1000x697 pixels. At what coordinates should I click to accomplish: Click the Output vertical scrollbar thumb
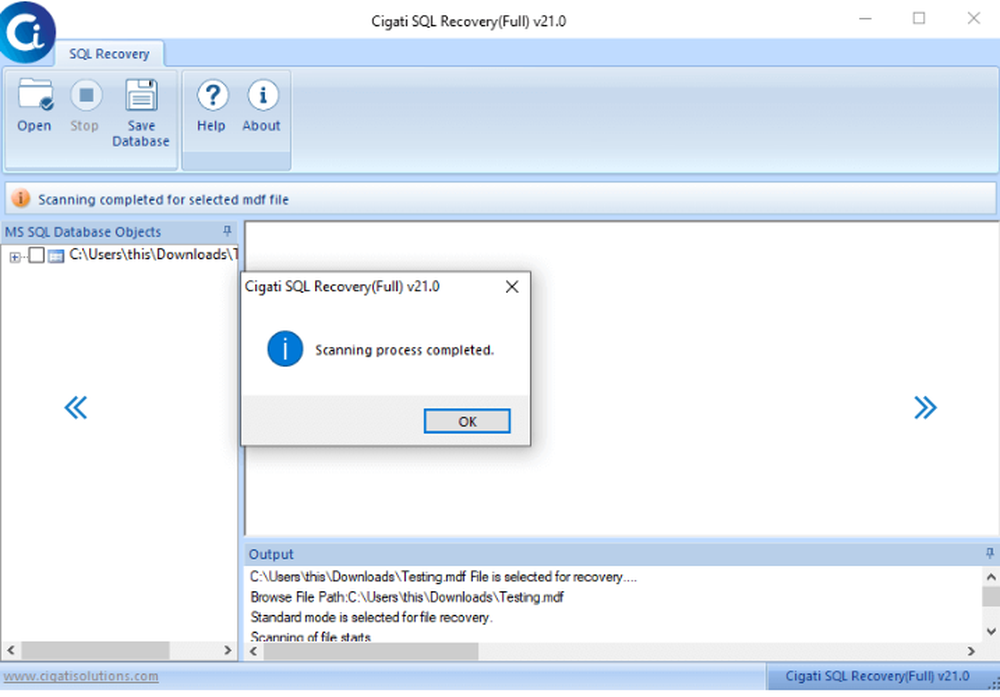click(990, 598)
